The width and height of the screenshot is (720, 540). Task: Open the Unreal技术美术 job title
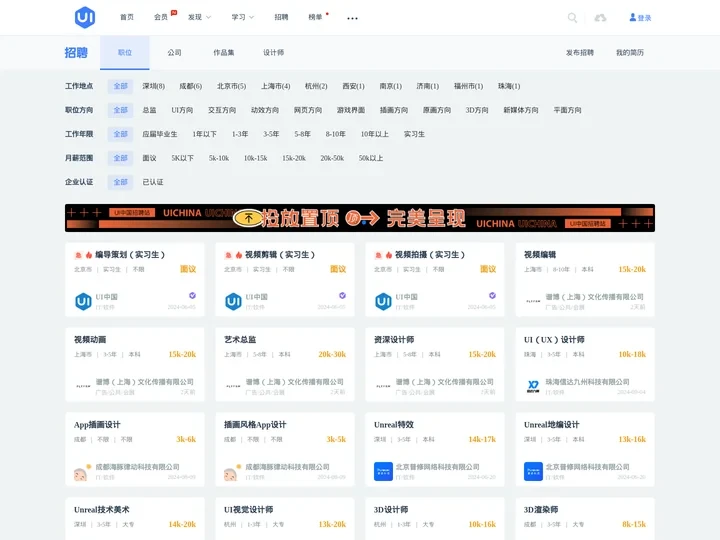pos(101,510)
